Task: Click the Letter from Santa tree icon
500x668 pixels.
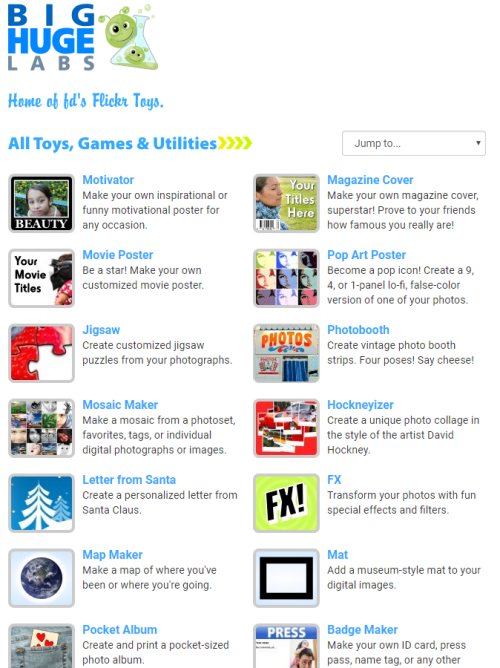Action: point(41,503)
